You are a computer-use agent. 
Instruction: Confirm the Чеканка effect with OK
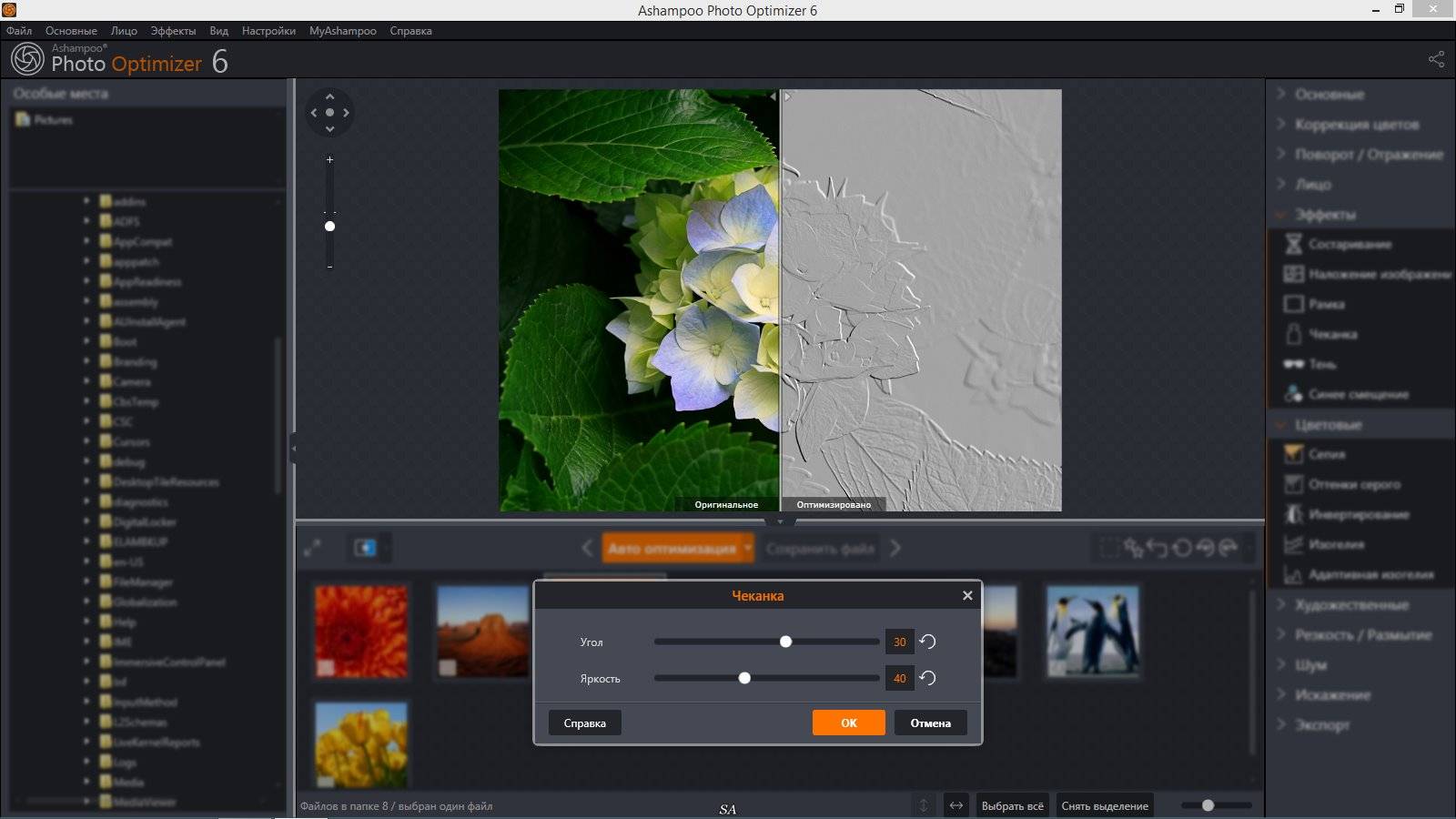848,723
